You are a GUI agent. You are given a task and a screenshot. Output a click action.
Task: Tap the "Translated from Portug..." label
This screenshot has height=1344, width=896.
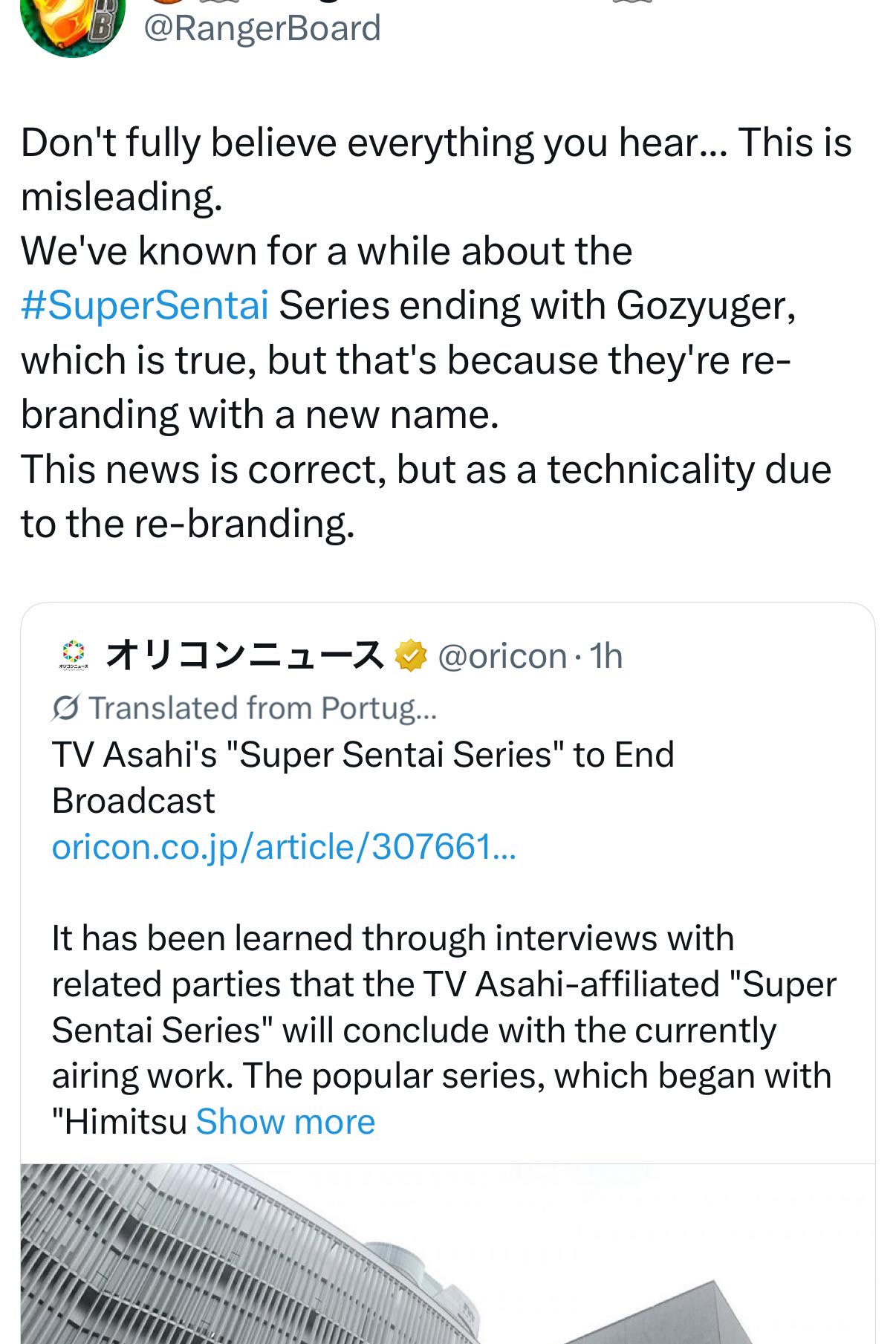[263, 708]
